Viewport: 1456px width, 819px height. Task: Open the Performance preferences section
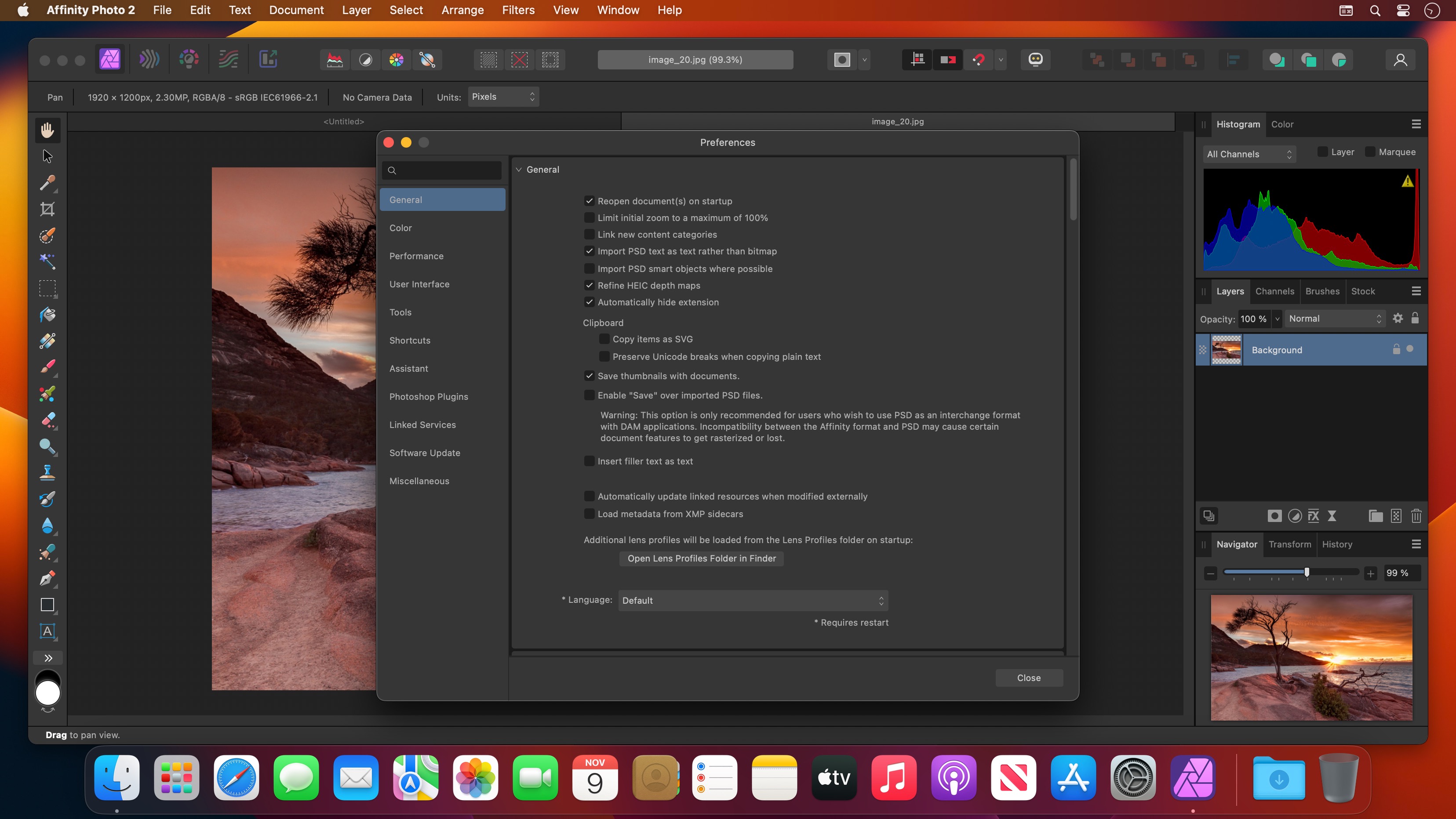[416, 256]
